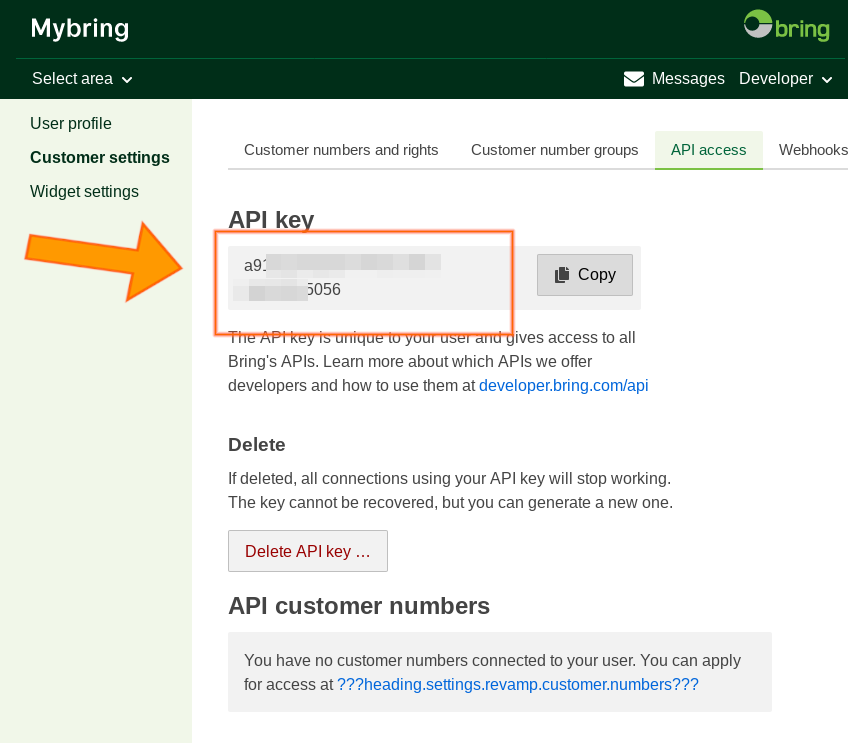Click the green Bring brand logo

tap(787, 25)
